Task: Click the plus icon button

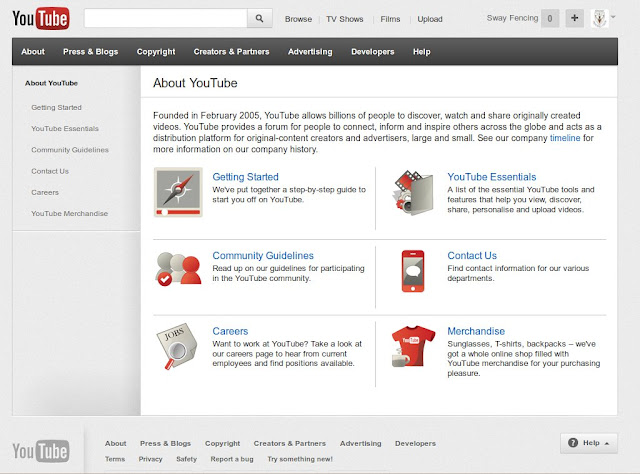Action: click(x=574, y=18)
